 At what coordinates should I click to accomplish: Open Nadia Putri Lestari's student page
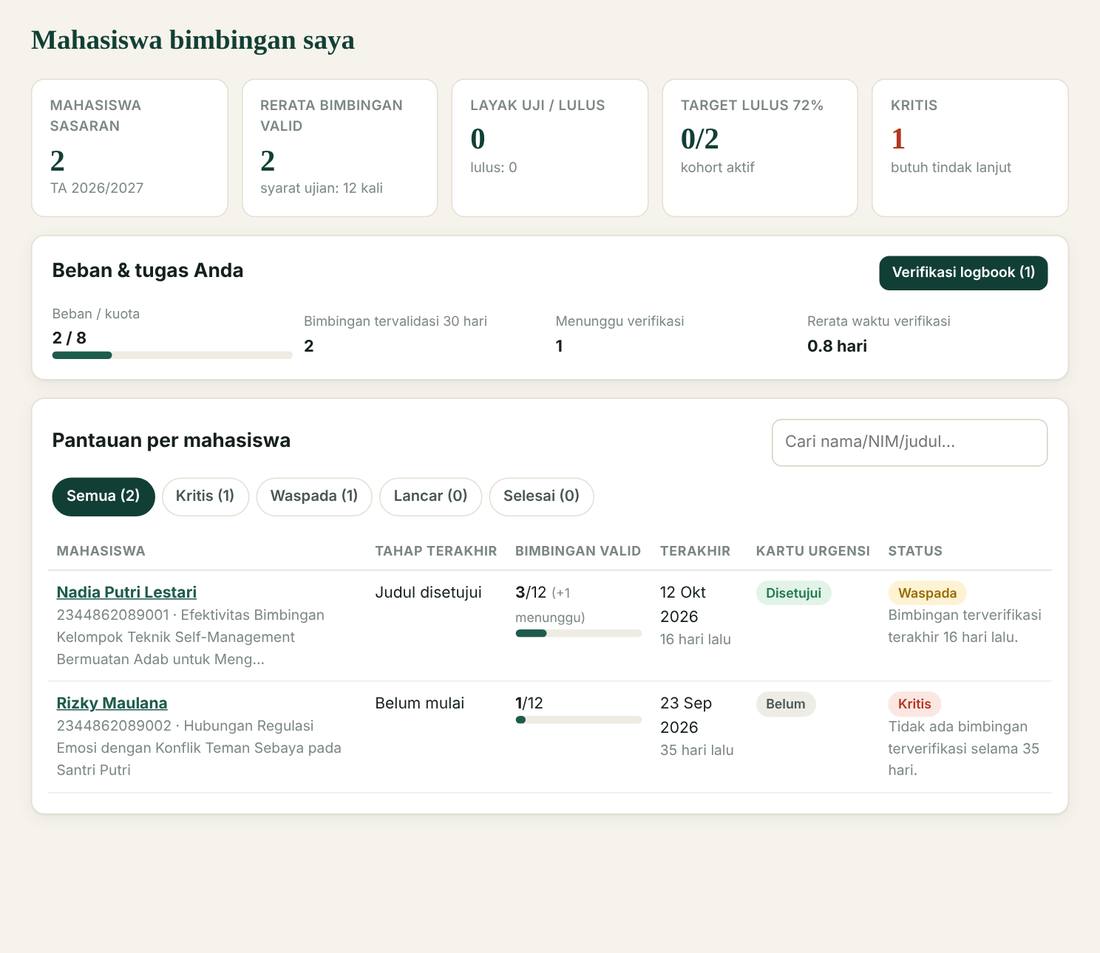126,592
